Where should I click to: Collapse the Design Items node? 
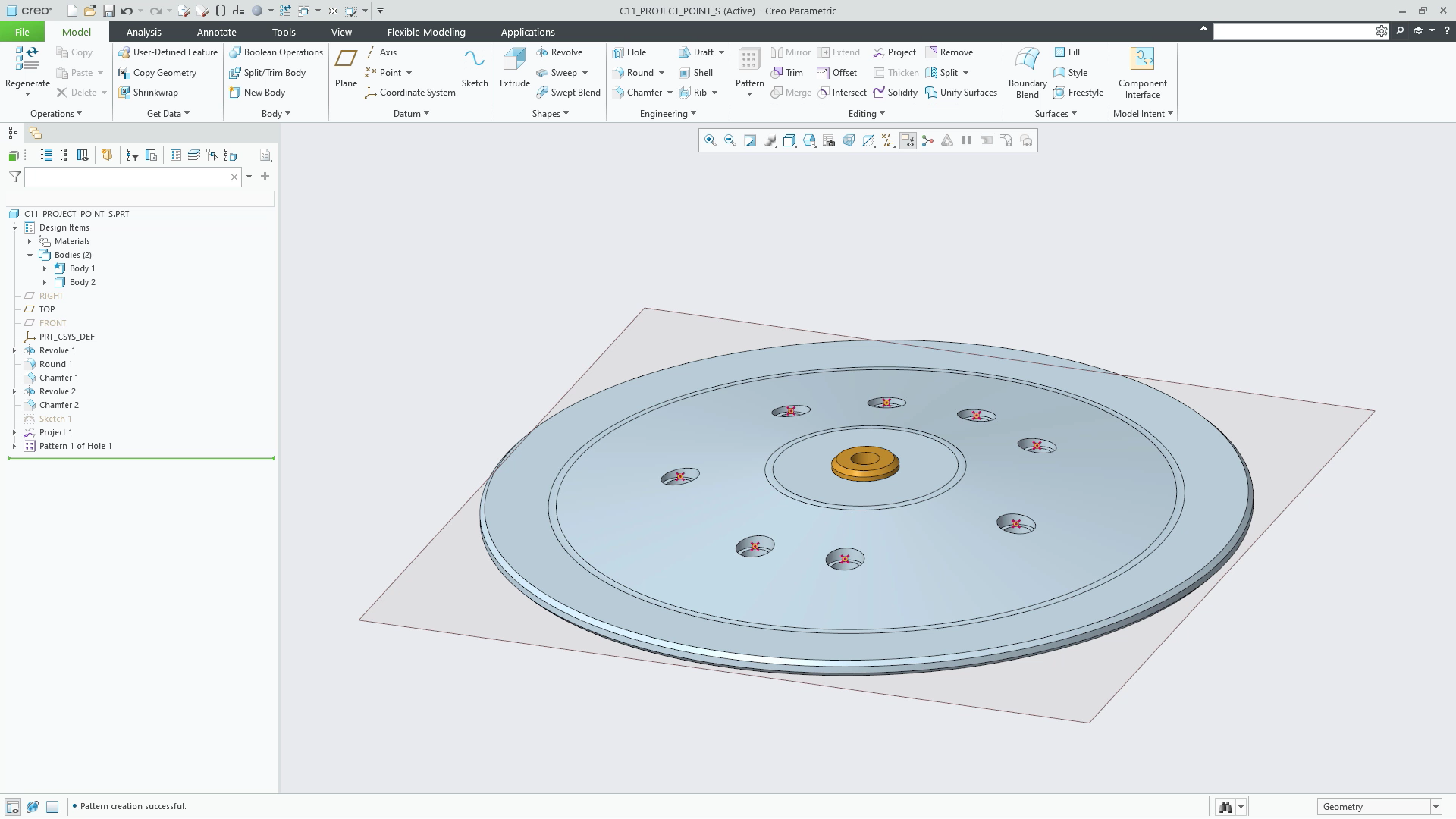point(14,227)
